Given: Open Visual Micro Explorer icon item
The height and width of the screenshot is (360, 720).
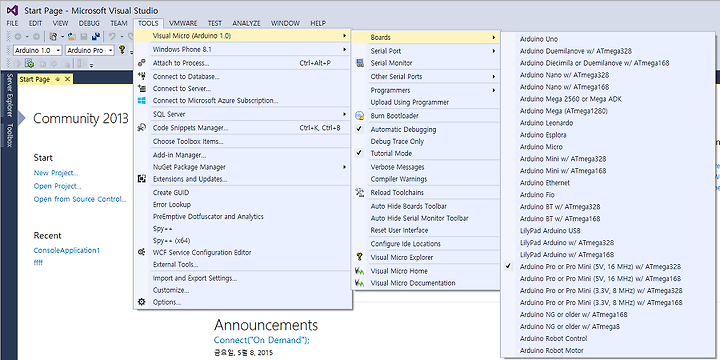Looking at the screenshot, I should pos(360,257).
